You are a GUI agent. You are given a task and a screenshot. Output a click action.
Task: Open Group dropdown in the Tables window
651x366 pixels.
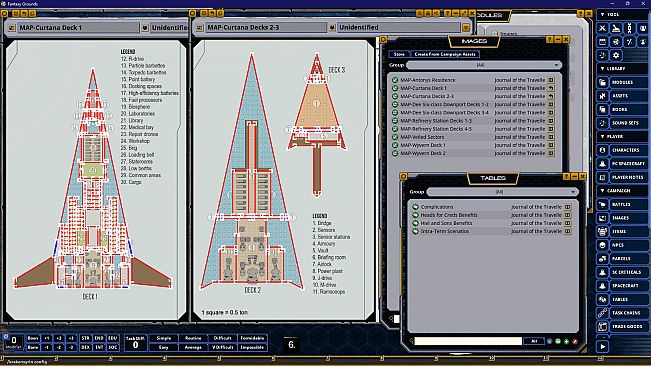[502, 192]
